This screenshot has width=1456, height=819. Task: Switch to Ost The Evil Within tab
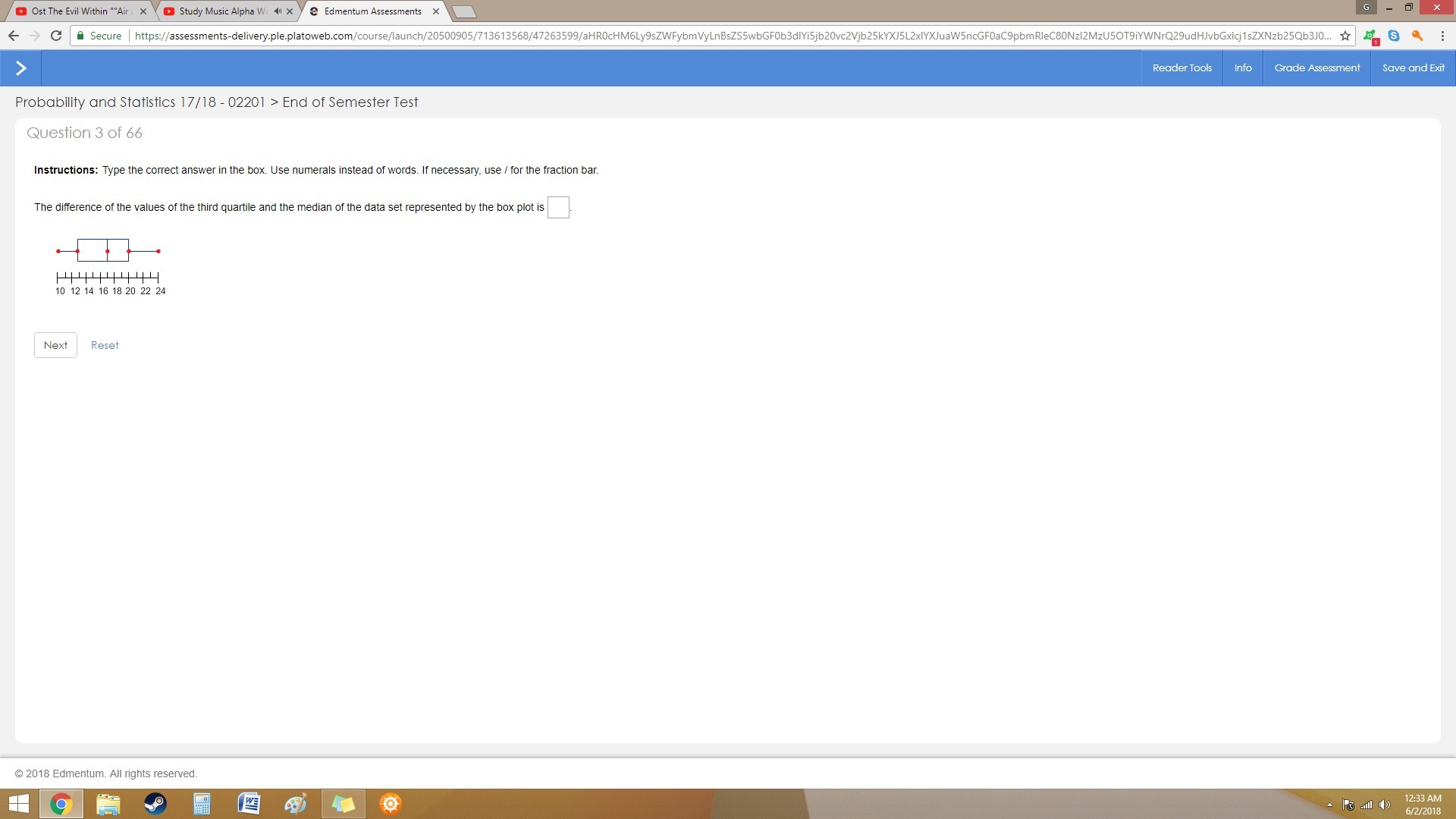[x=76, y=11]
